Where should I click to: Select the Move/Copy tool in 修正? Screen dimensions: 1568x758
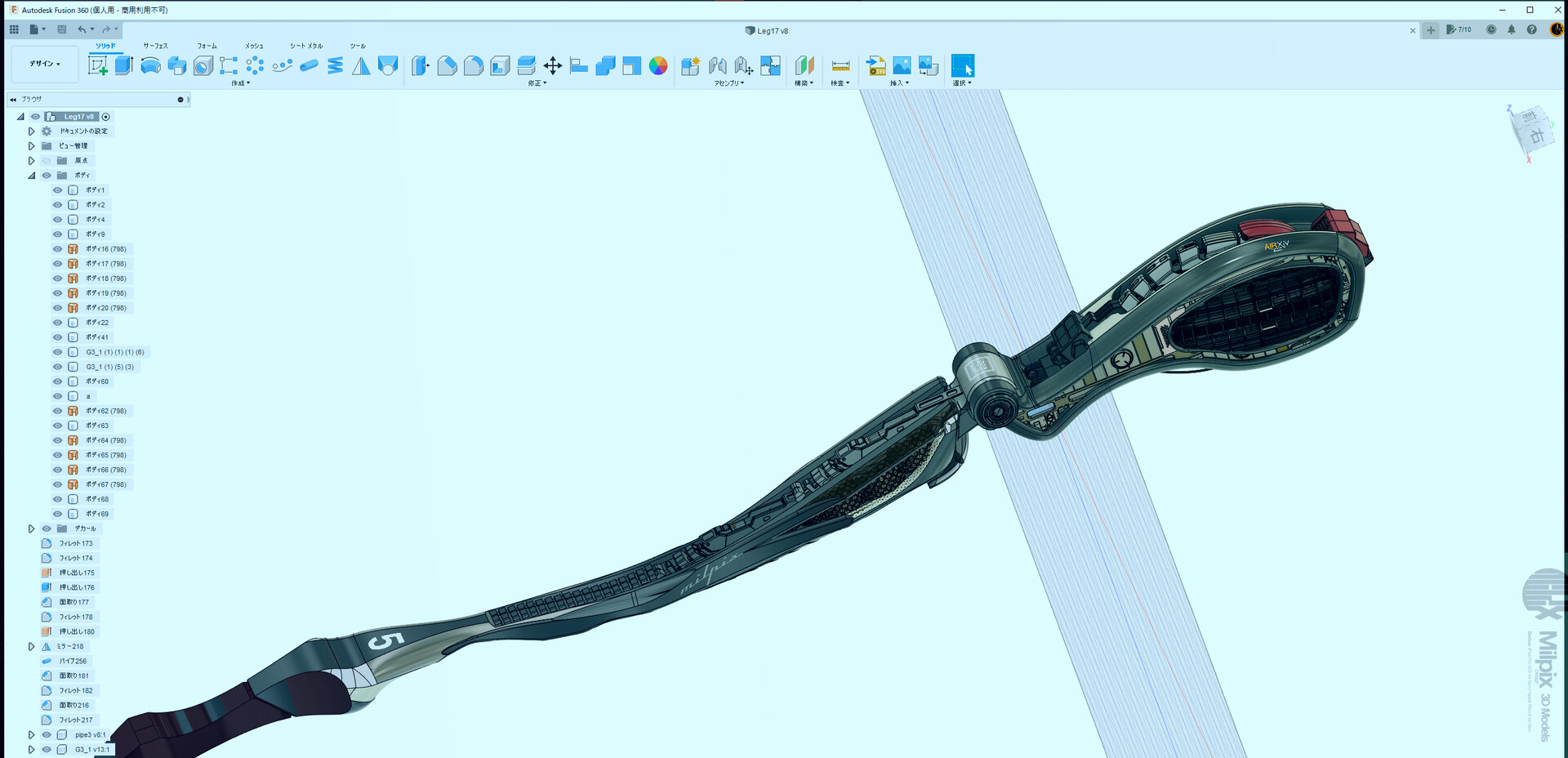[x=554, y=65]
